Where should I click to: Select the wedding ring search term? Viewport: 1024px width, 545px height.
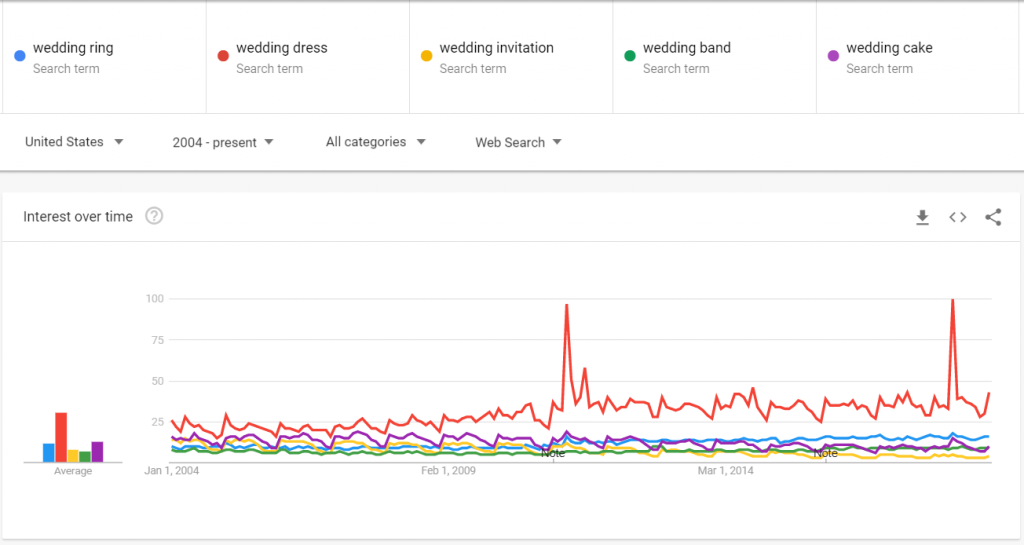[x=73, y=48]
